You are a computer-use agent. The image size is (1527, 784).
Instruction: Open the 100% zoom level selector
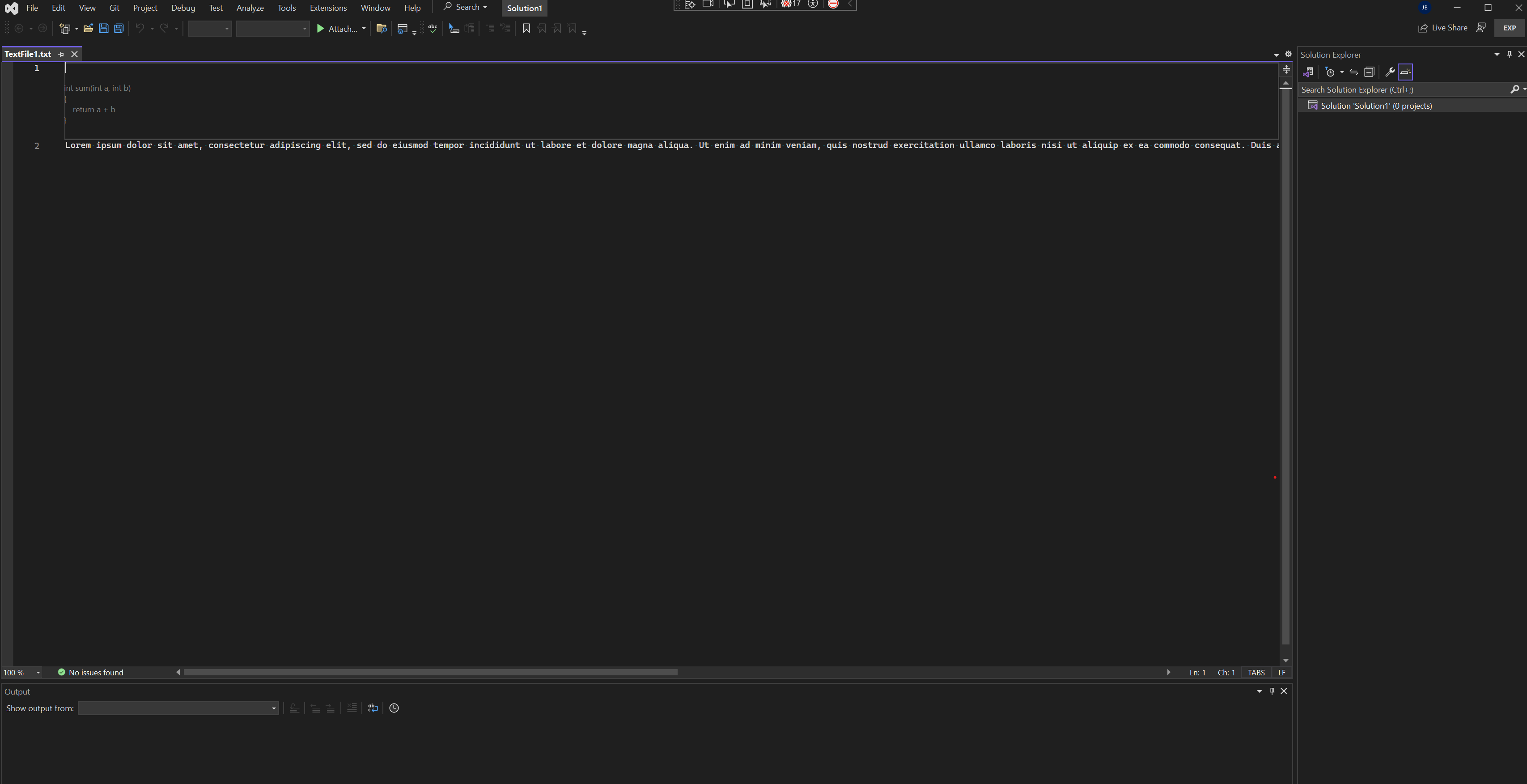(x=21, y=672)
